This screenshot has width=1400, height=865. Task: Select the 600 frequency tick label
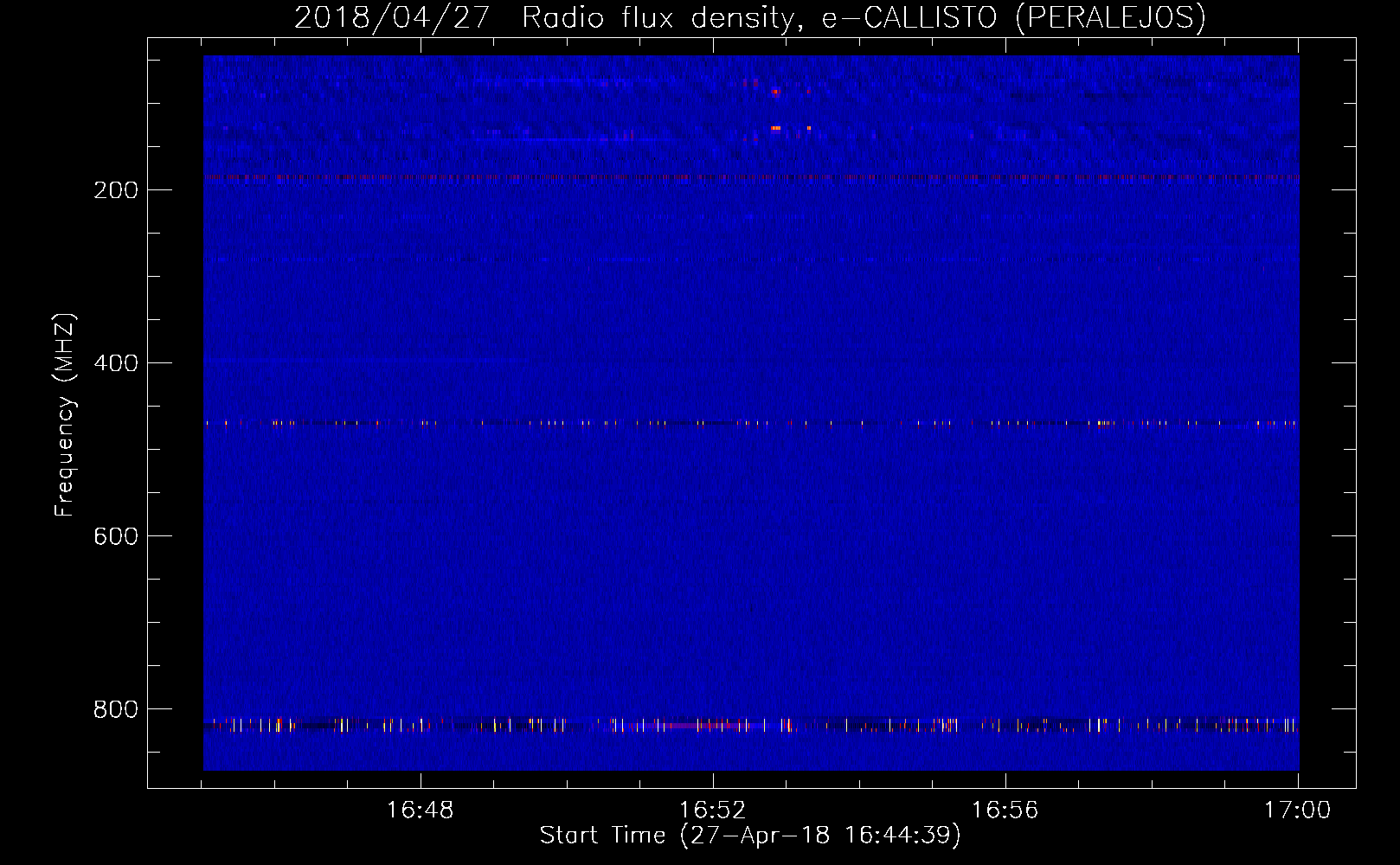(x=116, y=536)
